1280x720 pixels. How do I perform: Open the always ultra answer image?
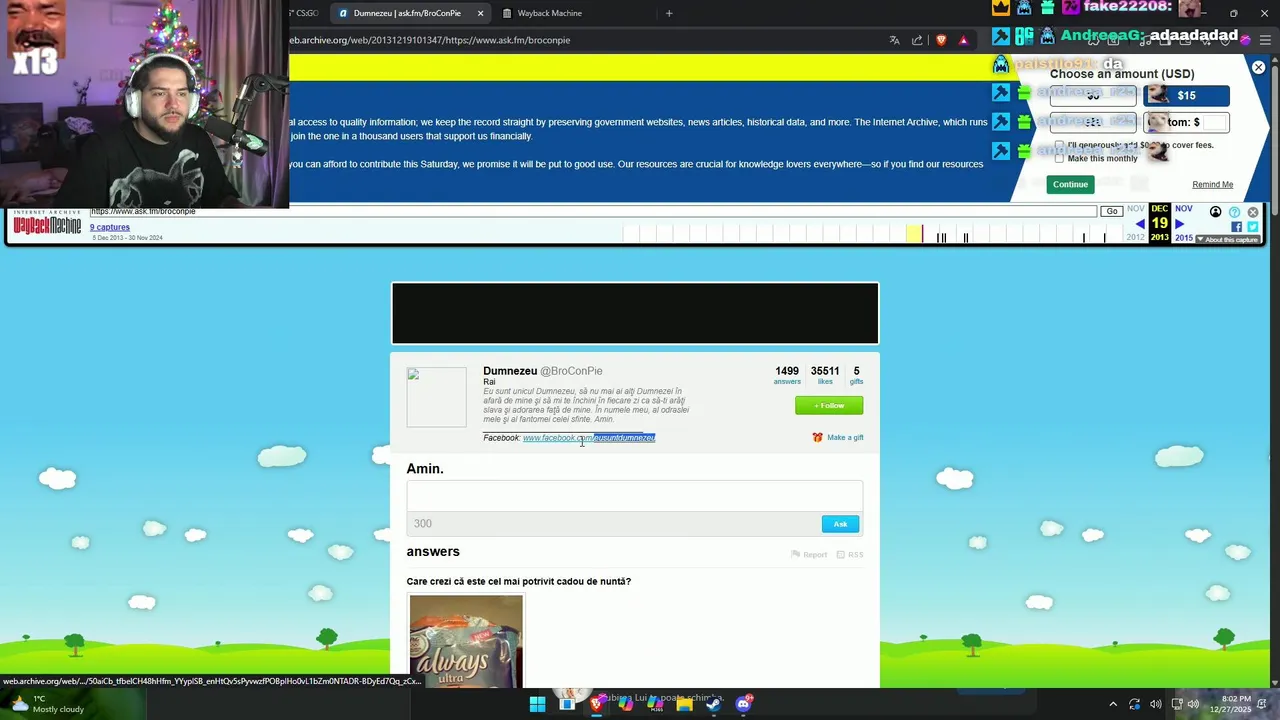coord(465,641)
